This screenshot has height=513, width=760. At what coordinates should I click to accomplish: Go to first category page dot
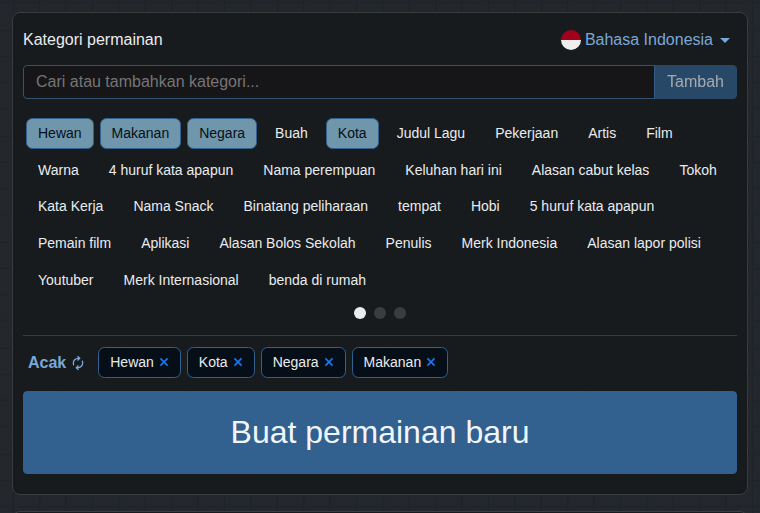coord(360,313)
